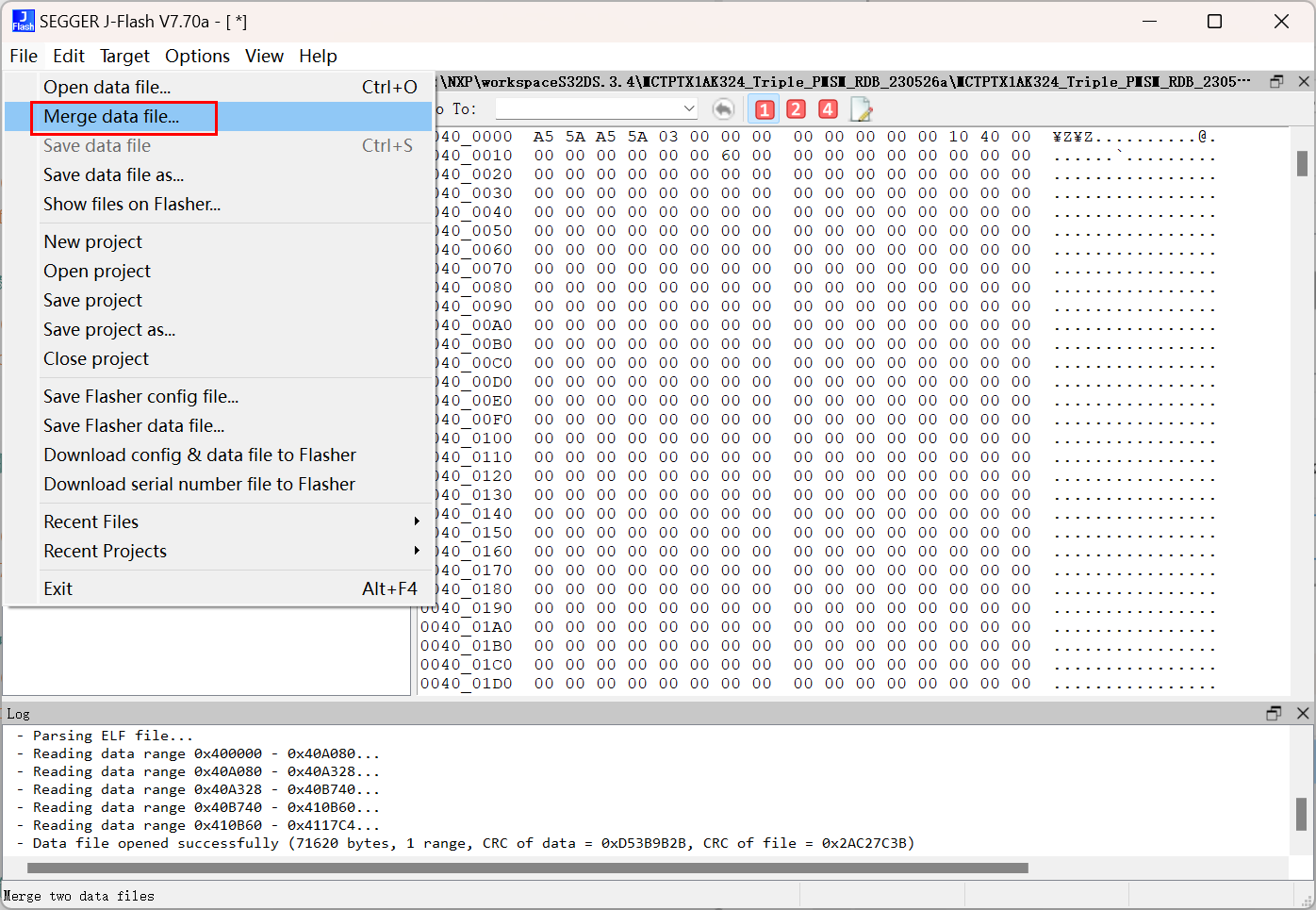
Task: Choose Save project as...
Action: (x=219, y=329)
